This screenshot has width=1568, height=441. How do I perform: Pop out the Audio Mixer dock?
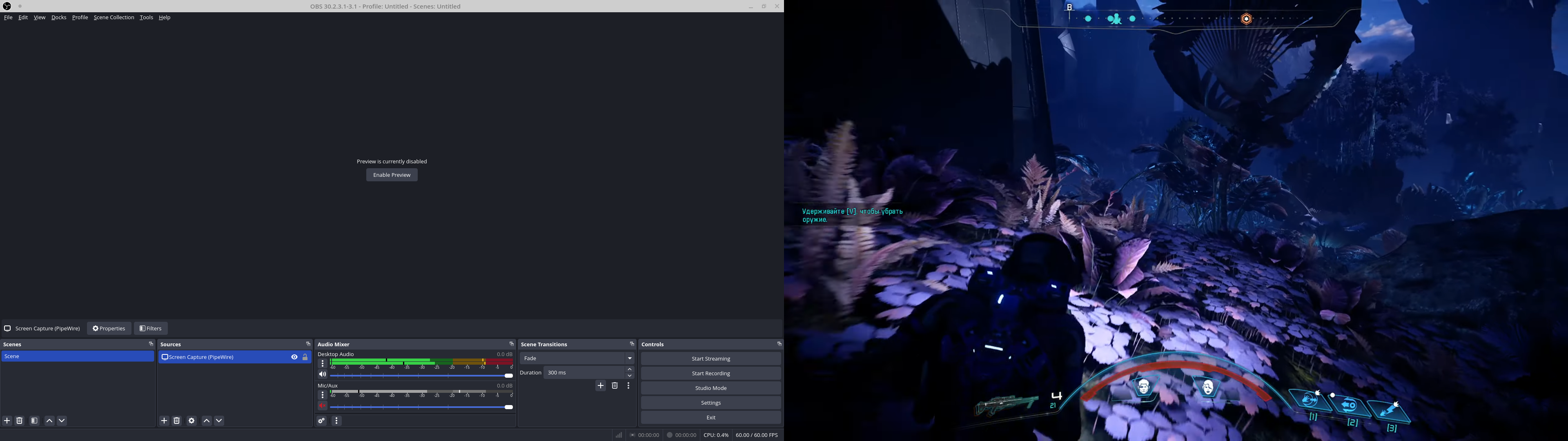(x=511, y=344)
